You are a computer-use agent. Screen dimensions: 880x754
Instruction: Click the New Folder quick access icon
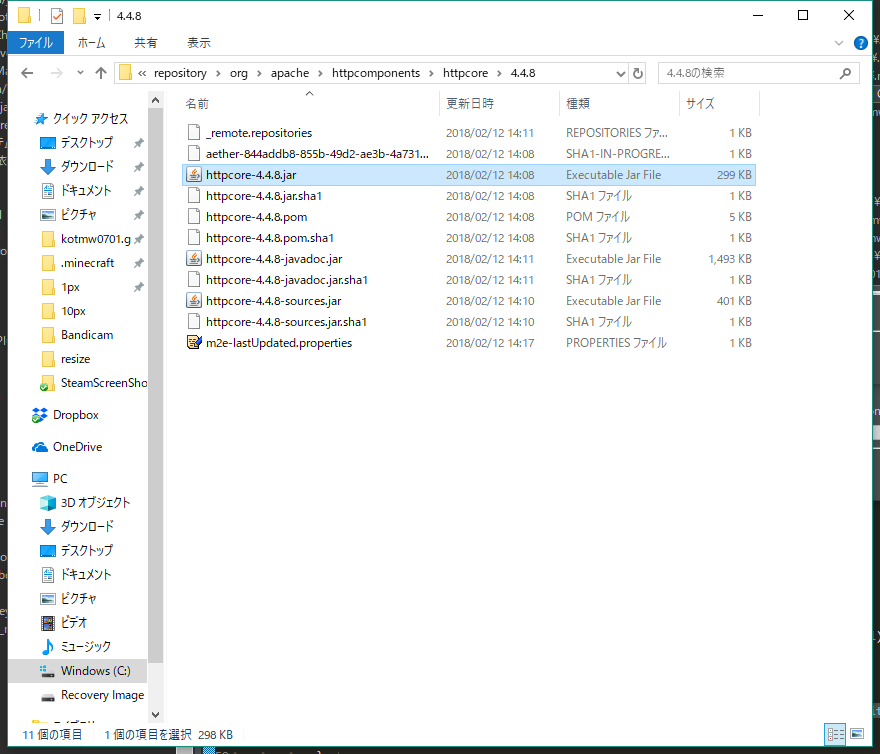(79, 16)
